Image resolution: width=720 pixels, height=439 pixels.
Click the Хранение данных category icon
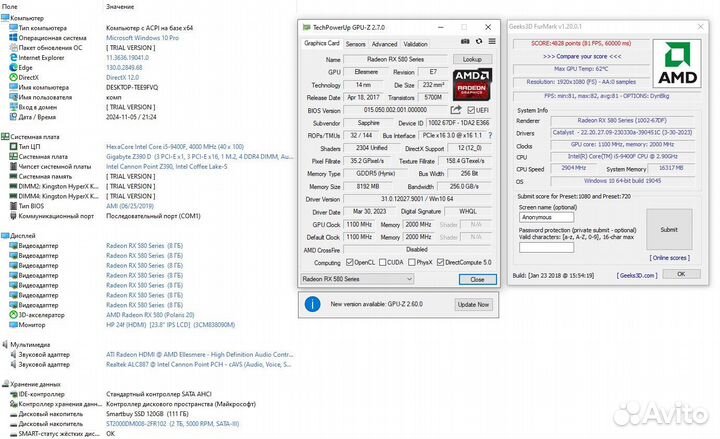(x=5, y=384)
